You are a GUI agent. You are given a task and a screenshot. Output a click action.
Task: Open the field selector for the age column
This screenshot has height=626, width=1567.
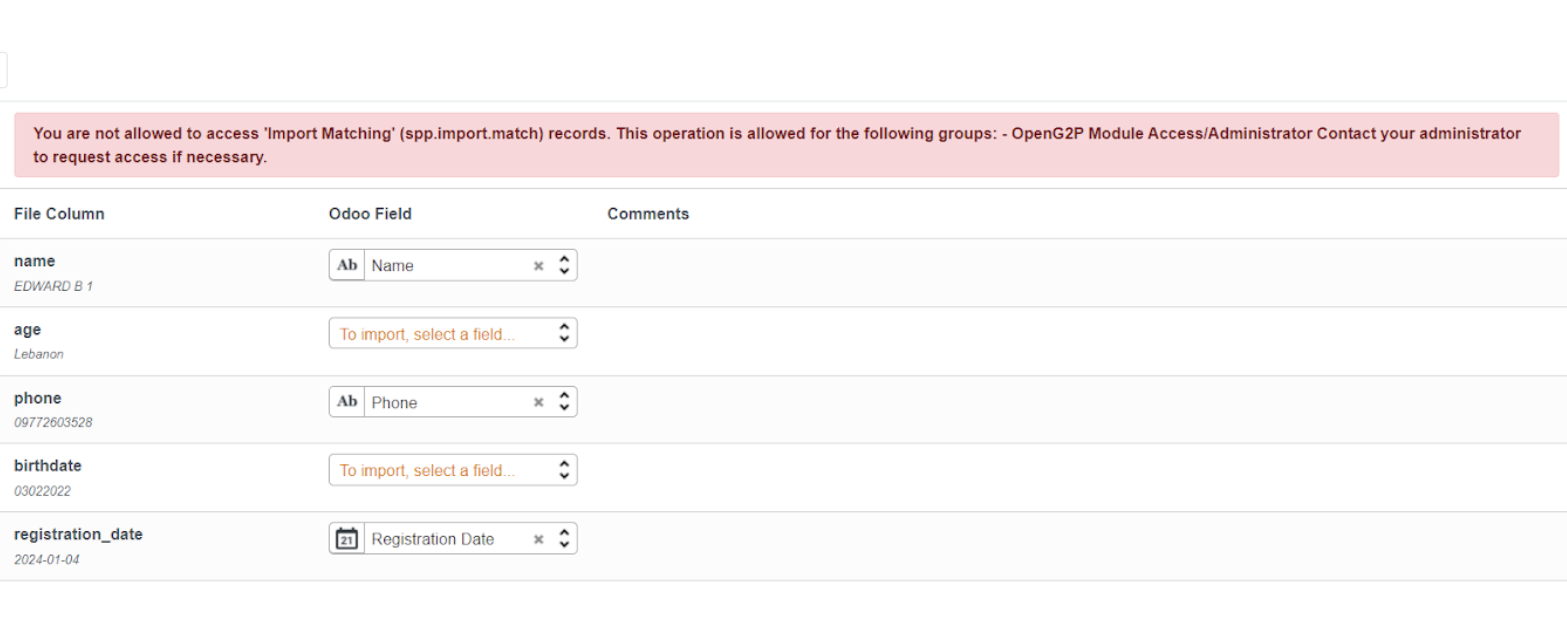tap(450, 332)
